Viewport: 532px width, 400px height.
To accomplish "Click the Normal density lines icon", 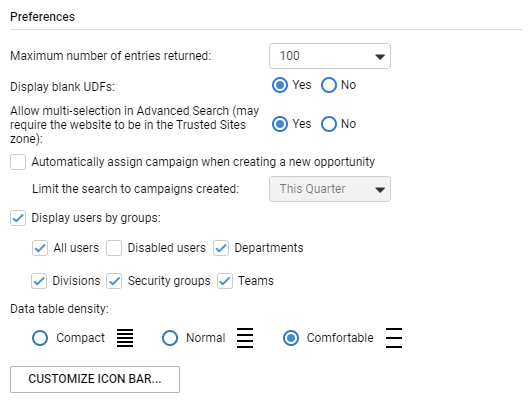I will point(245,338).
